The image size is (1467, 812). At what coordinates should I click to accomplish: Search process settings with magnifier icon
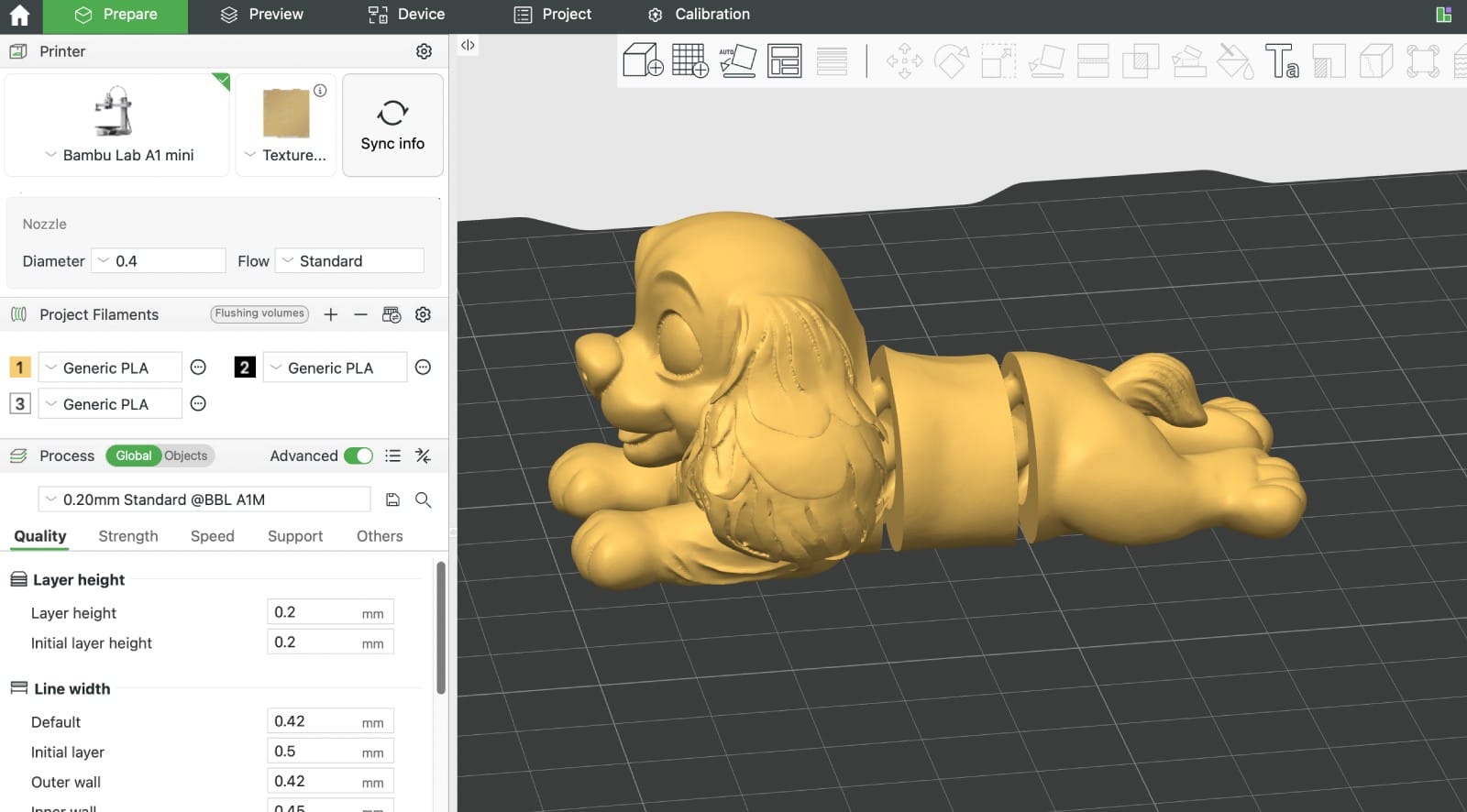(423, 499)
